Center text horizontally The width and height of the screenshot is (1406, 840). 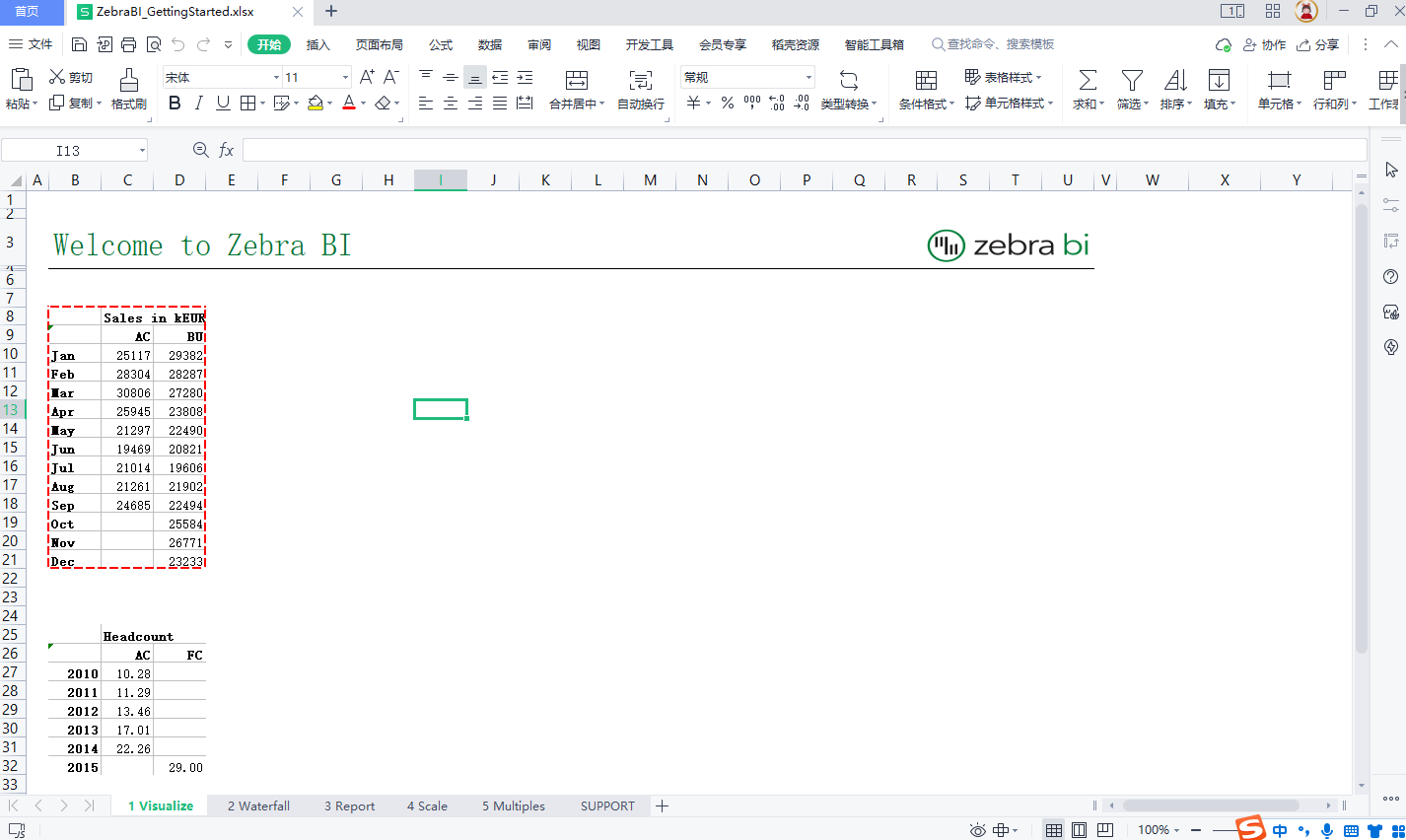tap(451, 103)
